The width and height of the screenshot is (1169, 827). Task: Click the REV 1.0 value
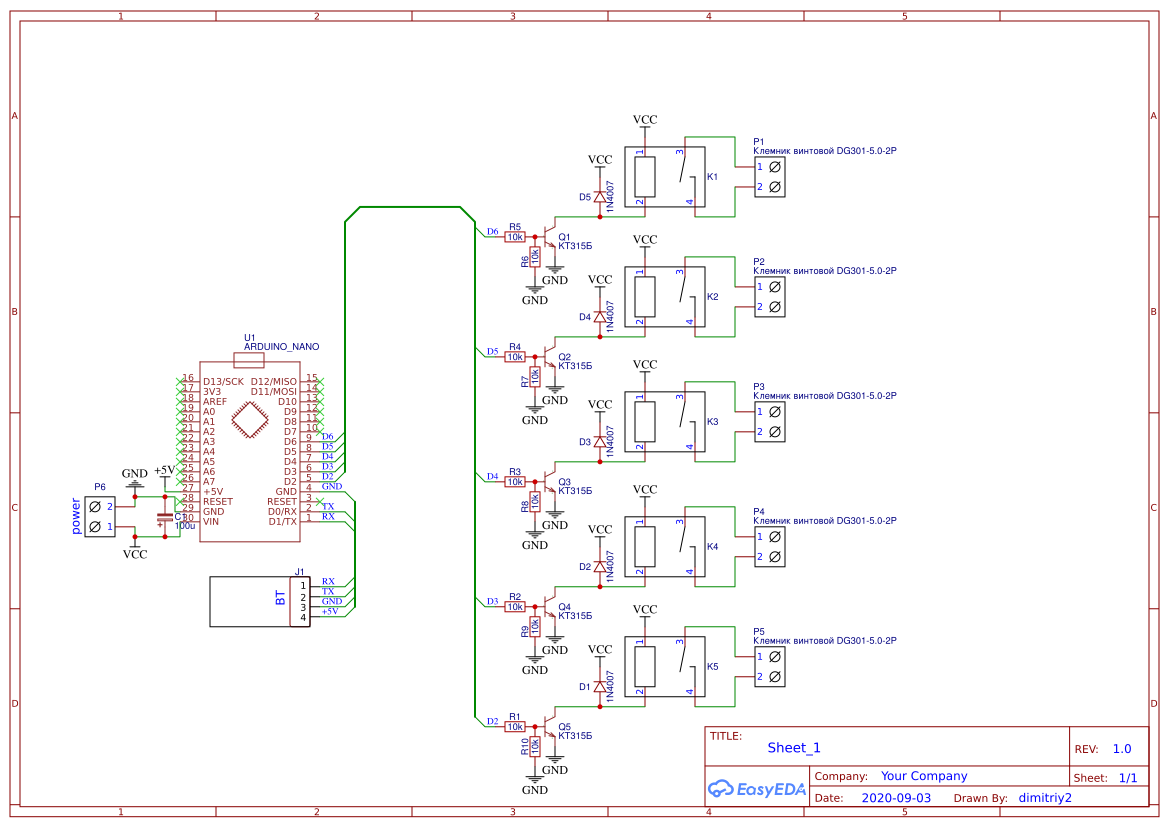[x=1122, y=747]
